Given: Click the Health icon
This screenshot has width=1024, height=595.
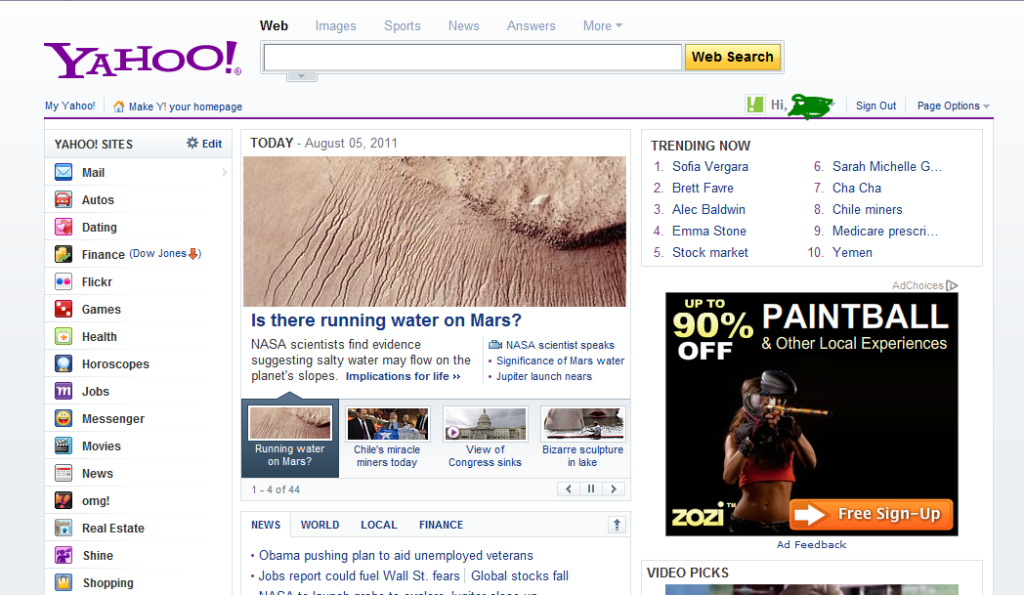Looking at the screenshot, I should coord(63,336).
